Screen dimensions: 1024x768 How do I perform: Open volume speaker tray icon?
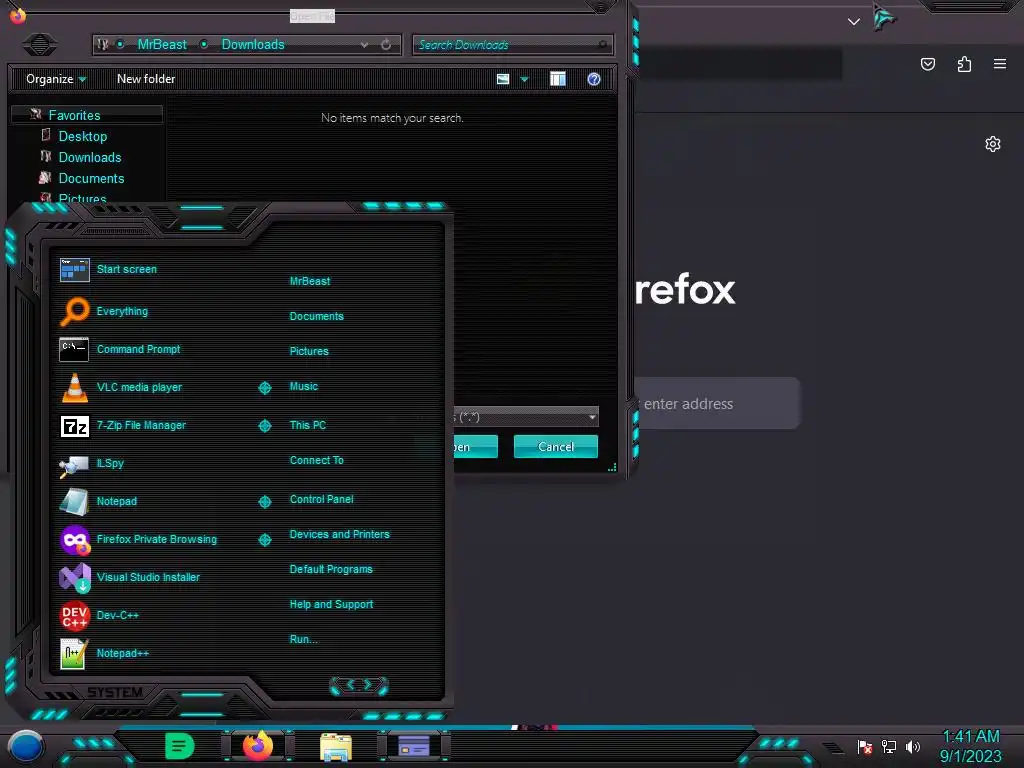[x=913, y=746]
